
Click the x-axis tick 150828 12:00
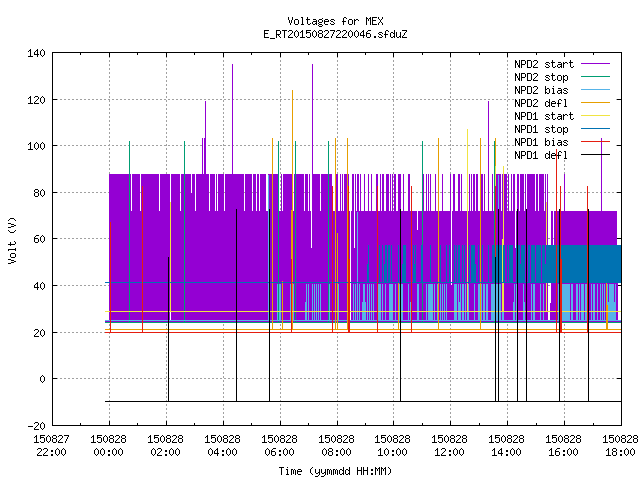(x=449, y=446)
